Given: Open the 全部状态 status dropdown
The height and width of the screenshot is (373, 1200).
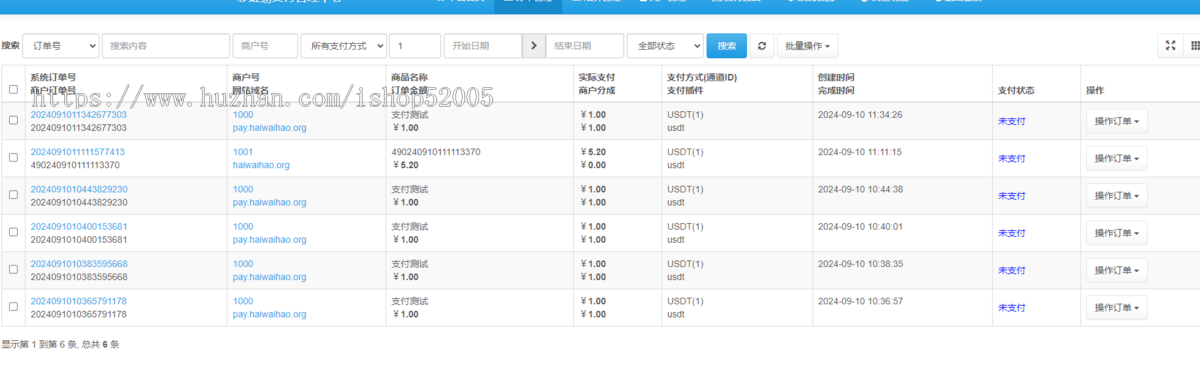Looking at the screenshot, I should click(665, 46).
